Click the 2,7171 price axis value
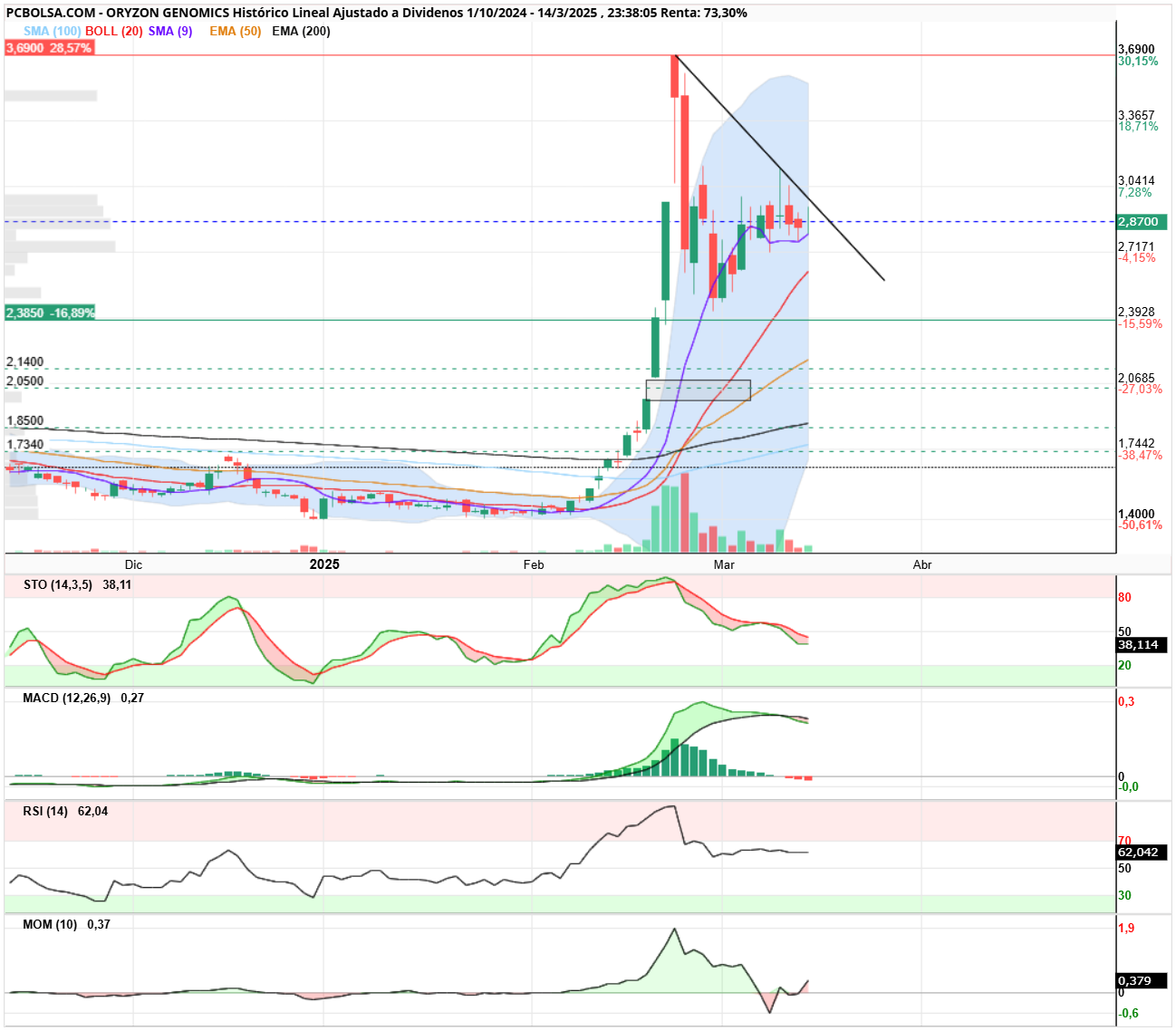1176x1031 pixels. pyautogui.click(x=1137, y=246)
